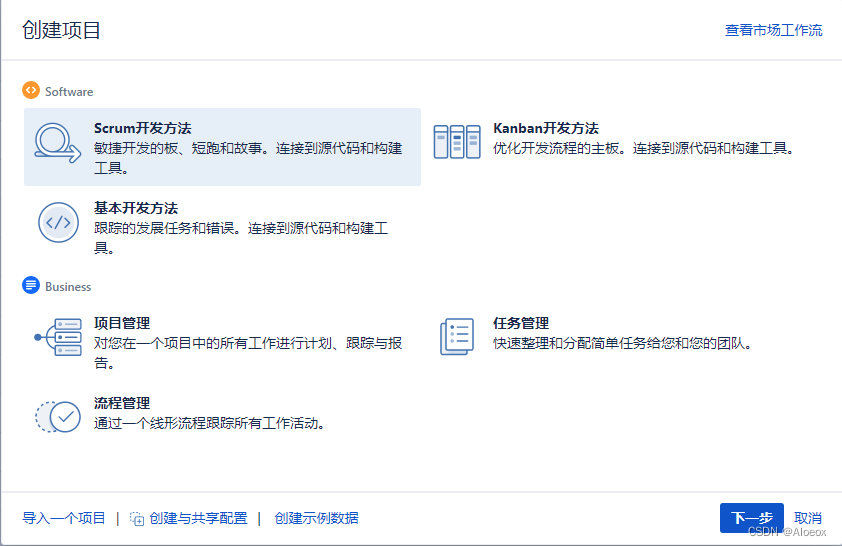The image size is (842, 546).
Task: Click the description 快速整理和分配简单任务
Action: pyautogui.click(x=623, y=343)
